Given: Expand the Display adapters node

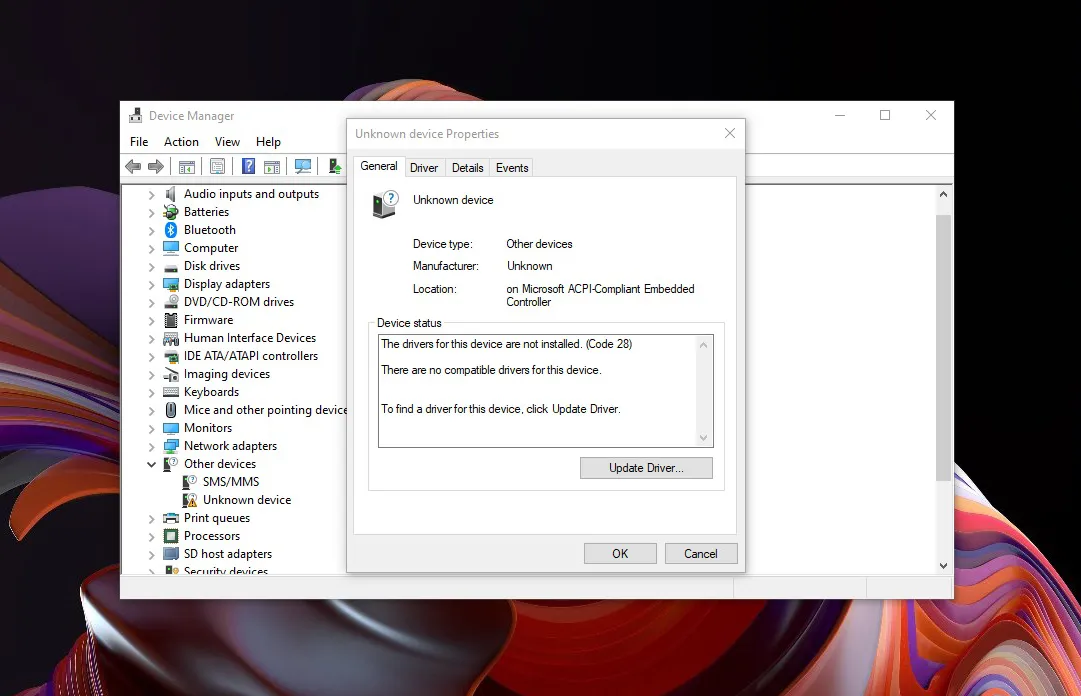Looking at the screenshot, I should click(152, 285).
